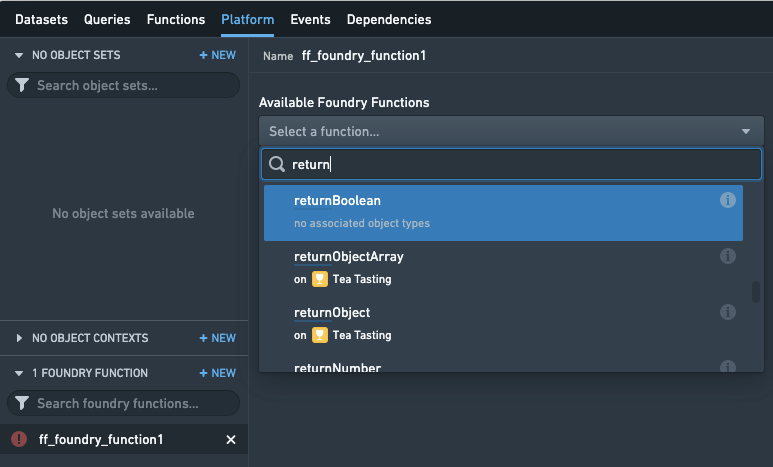Add a new object context
773x467 pixels.
click(x=217, y=338)
